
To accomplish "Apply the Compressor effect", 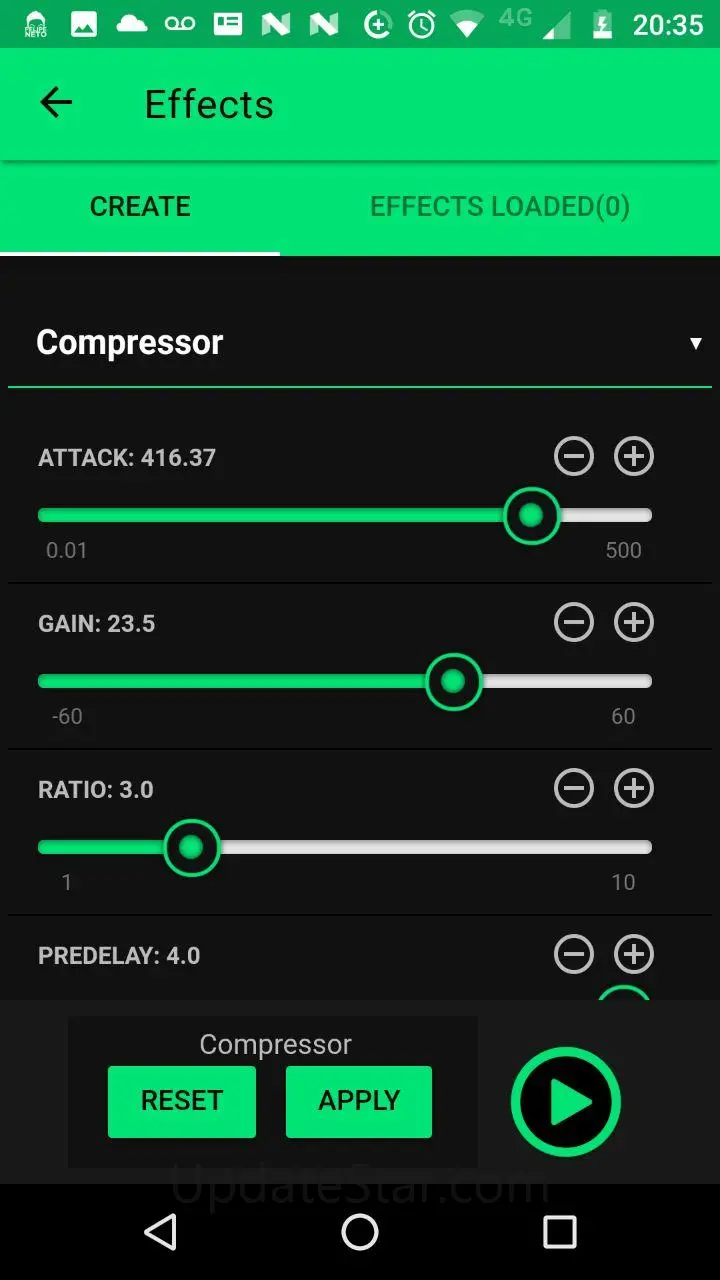I will [x=359, y=1101].
